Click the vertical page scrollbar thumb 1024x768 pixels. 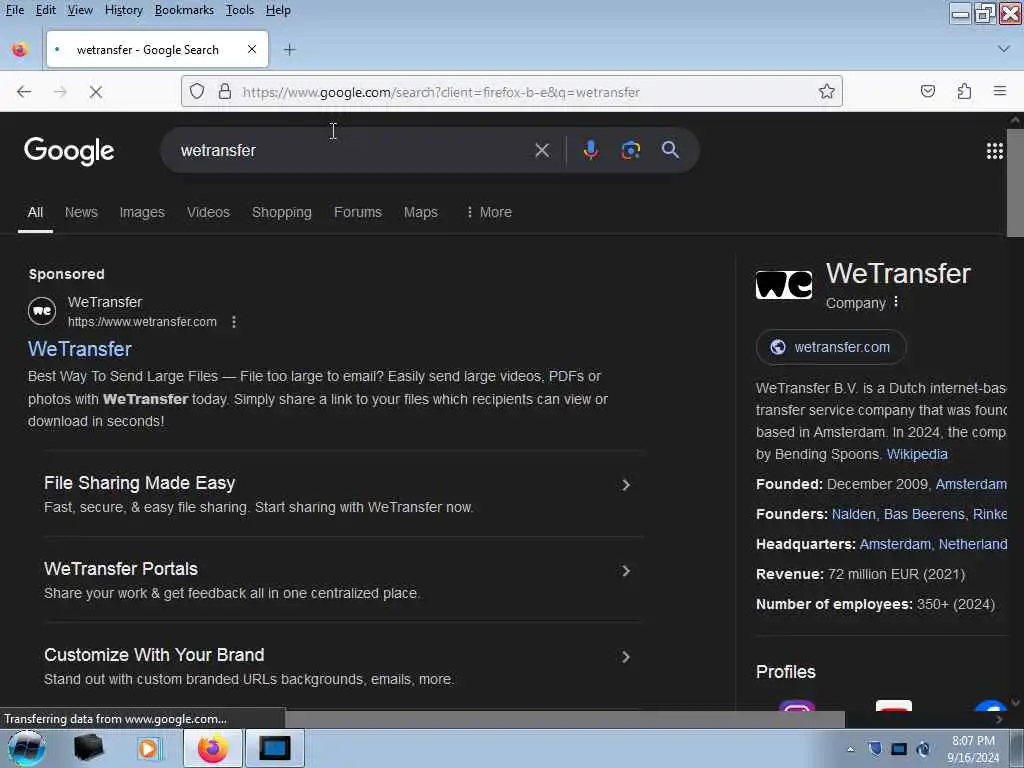[x=1015, y=183]
